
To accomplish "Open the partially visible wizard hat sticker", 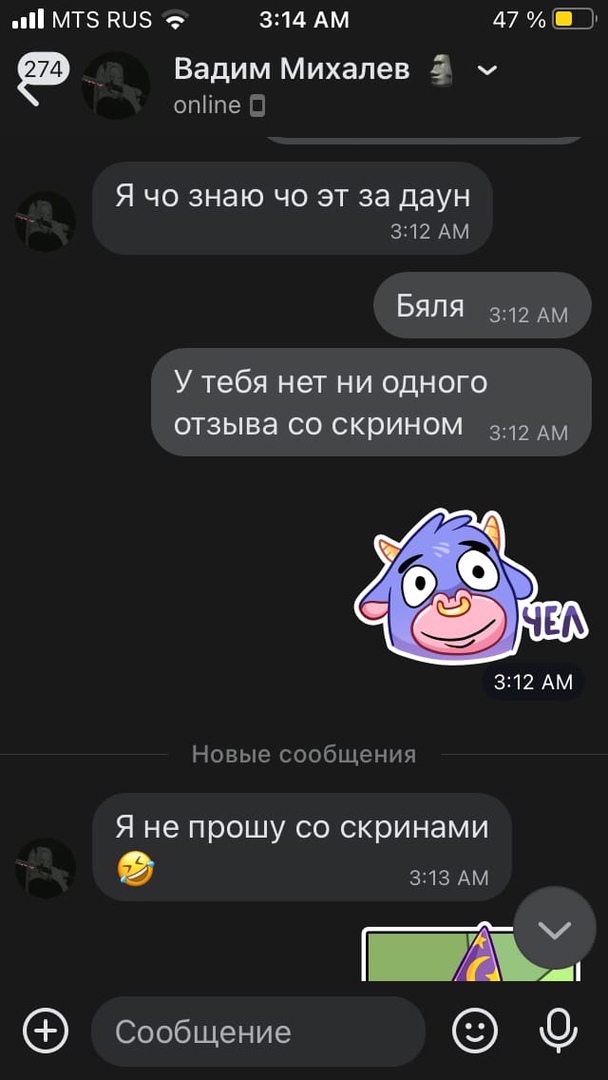I will click(471, 953).
